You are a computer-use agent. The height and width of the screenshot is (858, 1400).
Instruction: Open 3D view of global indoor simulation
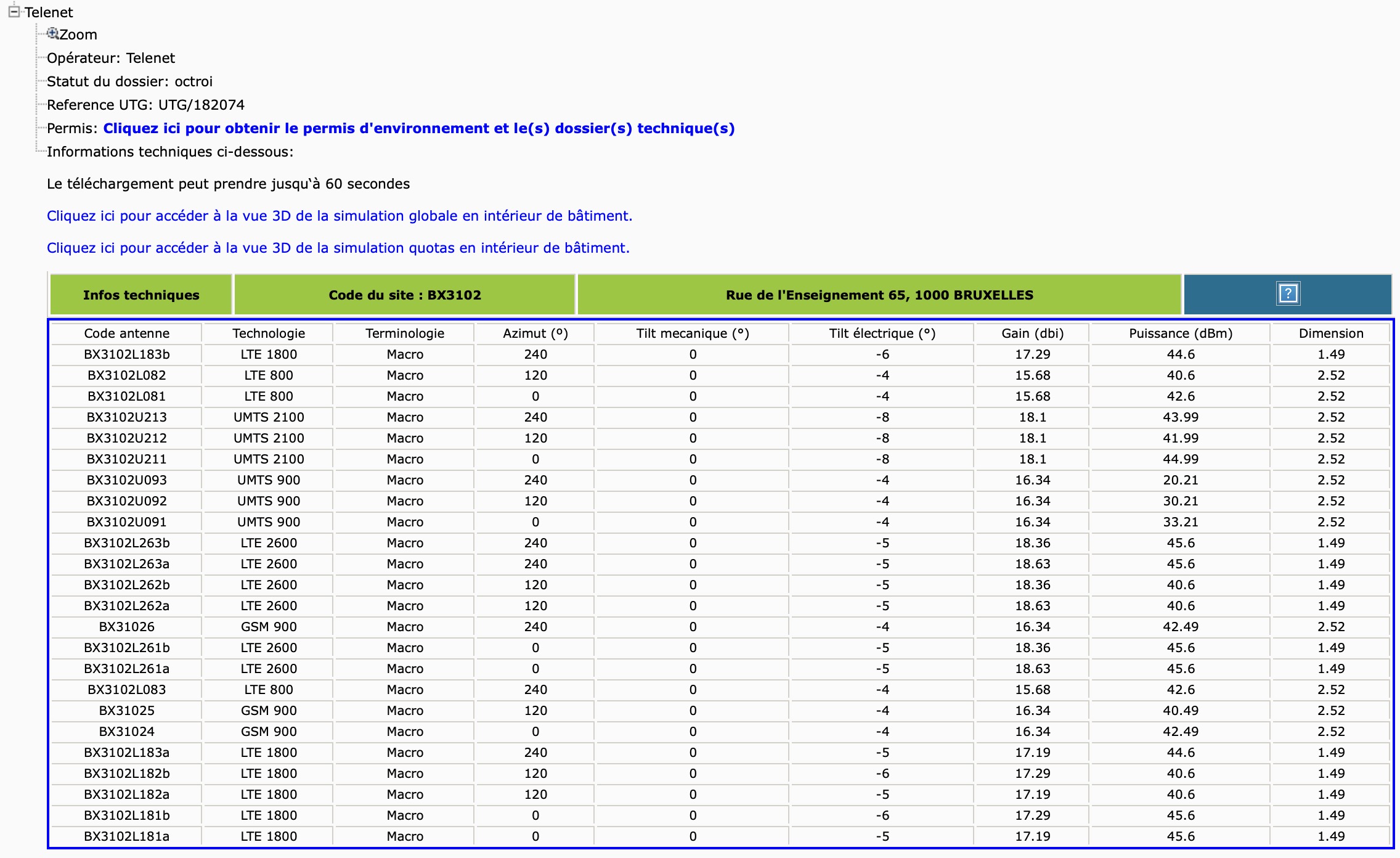pyautogui.click(x=340, y=216)
